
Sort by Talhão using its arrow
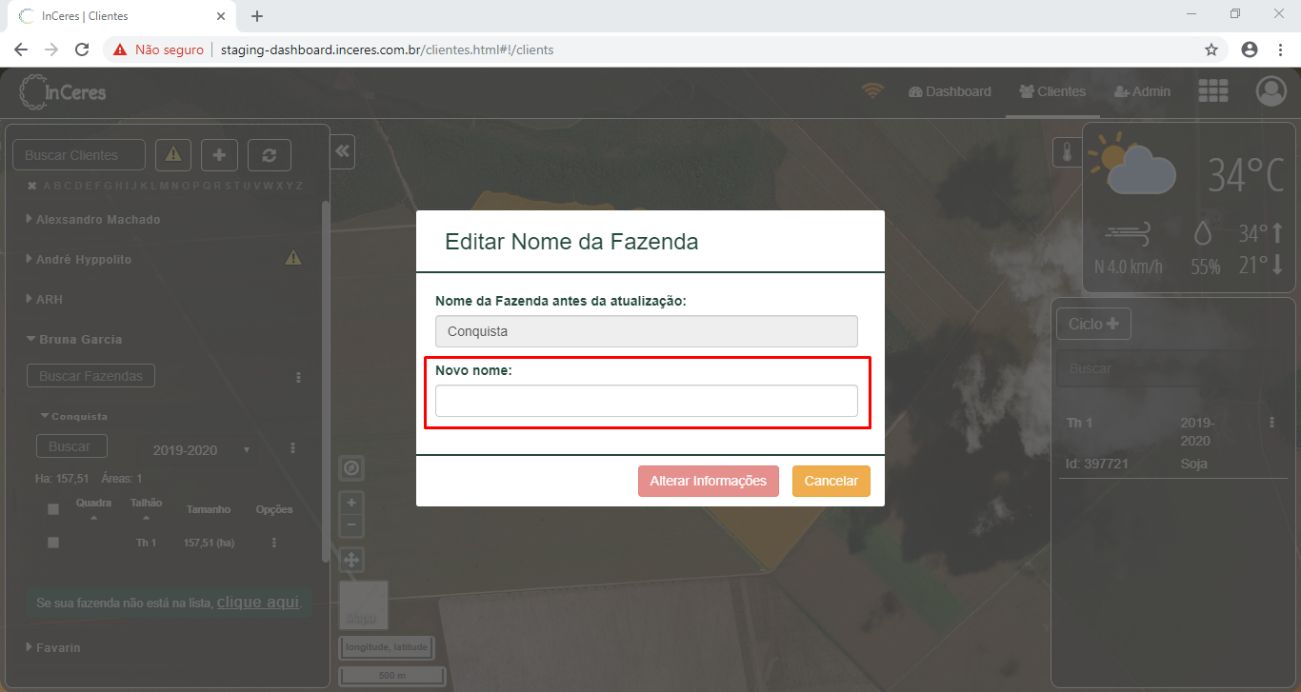[146, 518]
